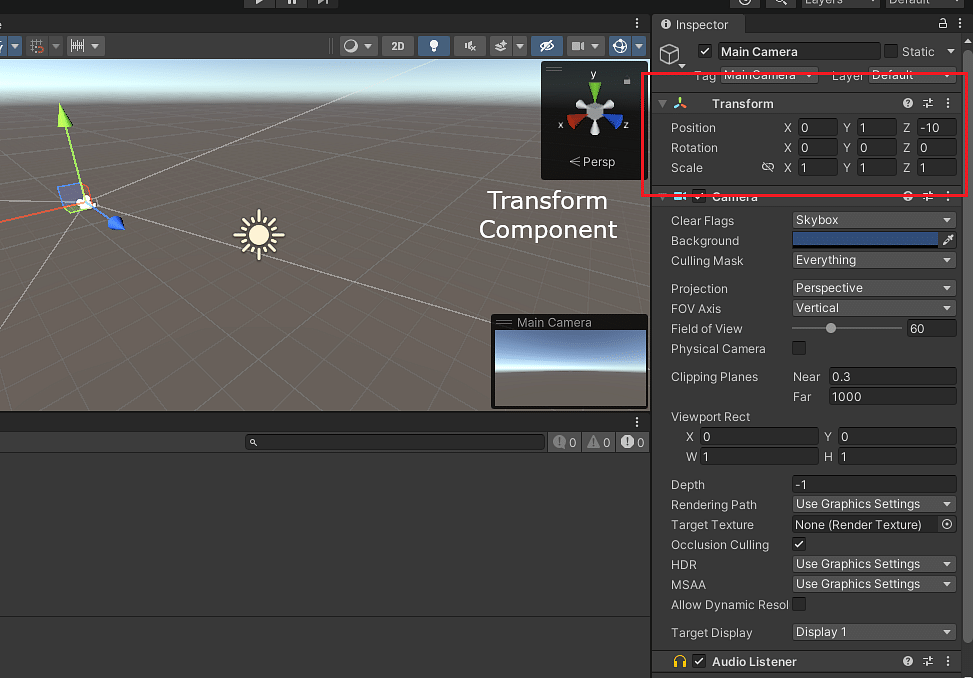Open HDR graphics settings dropdown
Viewport: 973px width, 678px height.
tap(874, 564)
